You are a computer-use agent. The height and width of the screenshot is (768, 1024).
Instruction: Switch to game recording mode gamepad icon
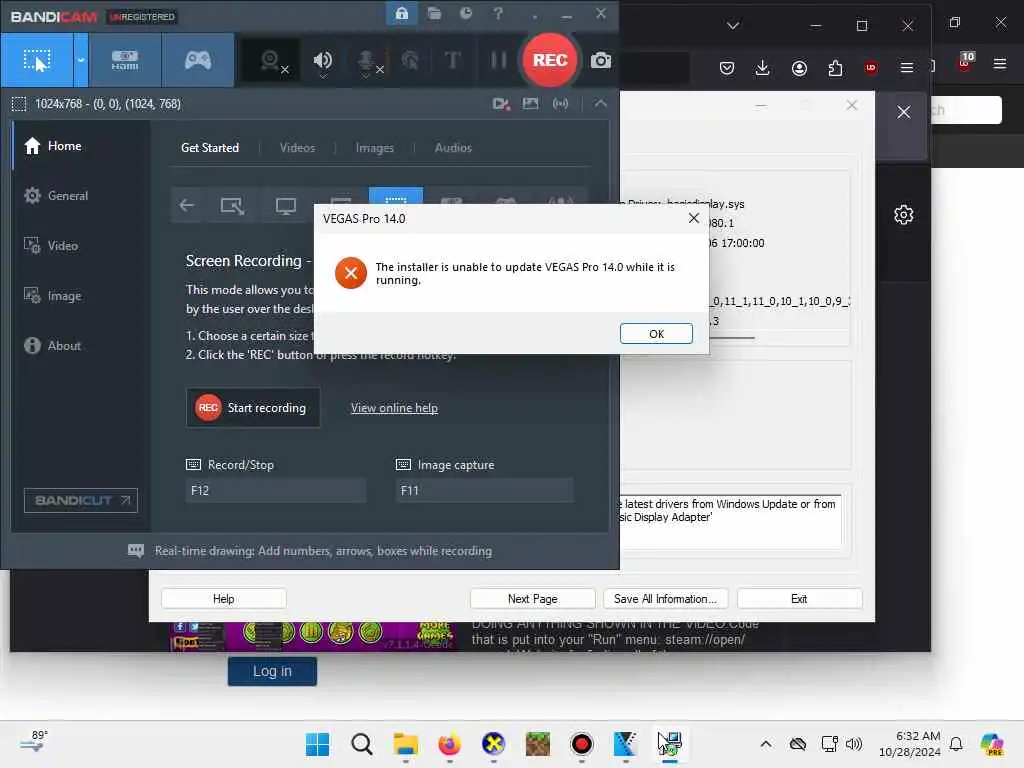197,61
